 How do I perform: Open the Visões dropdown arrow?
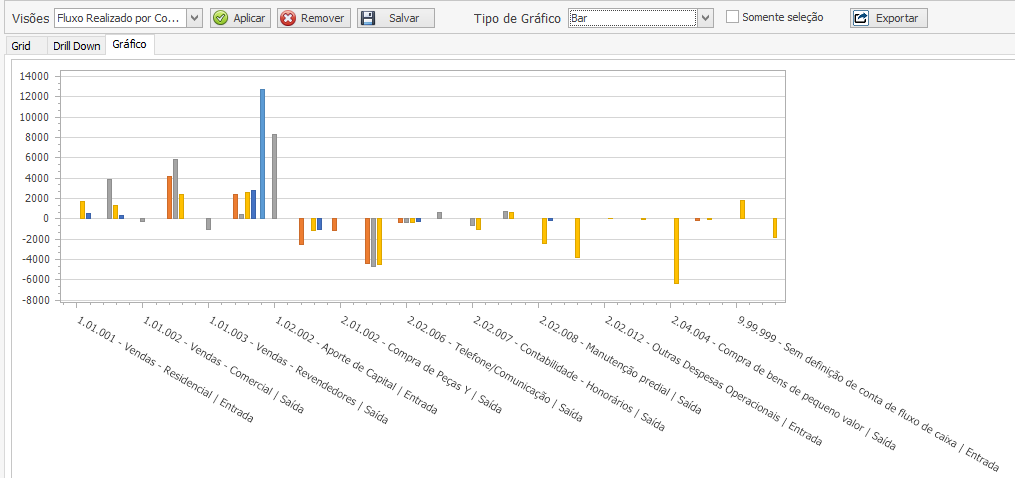pos(194,18)
